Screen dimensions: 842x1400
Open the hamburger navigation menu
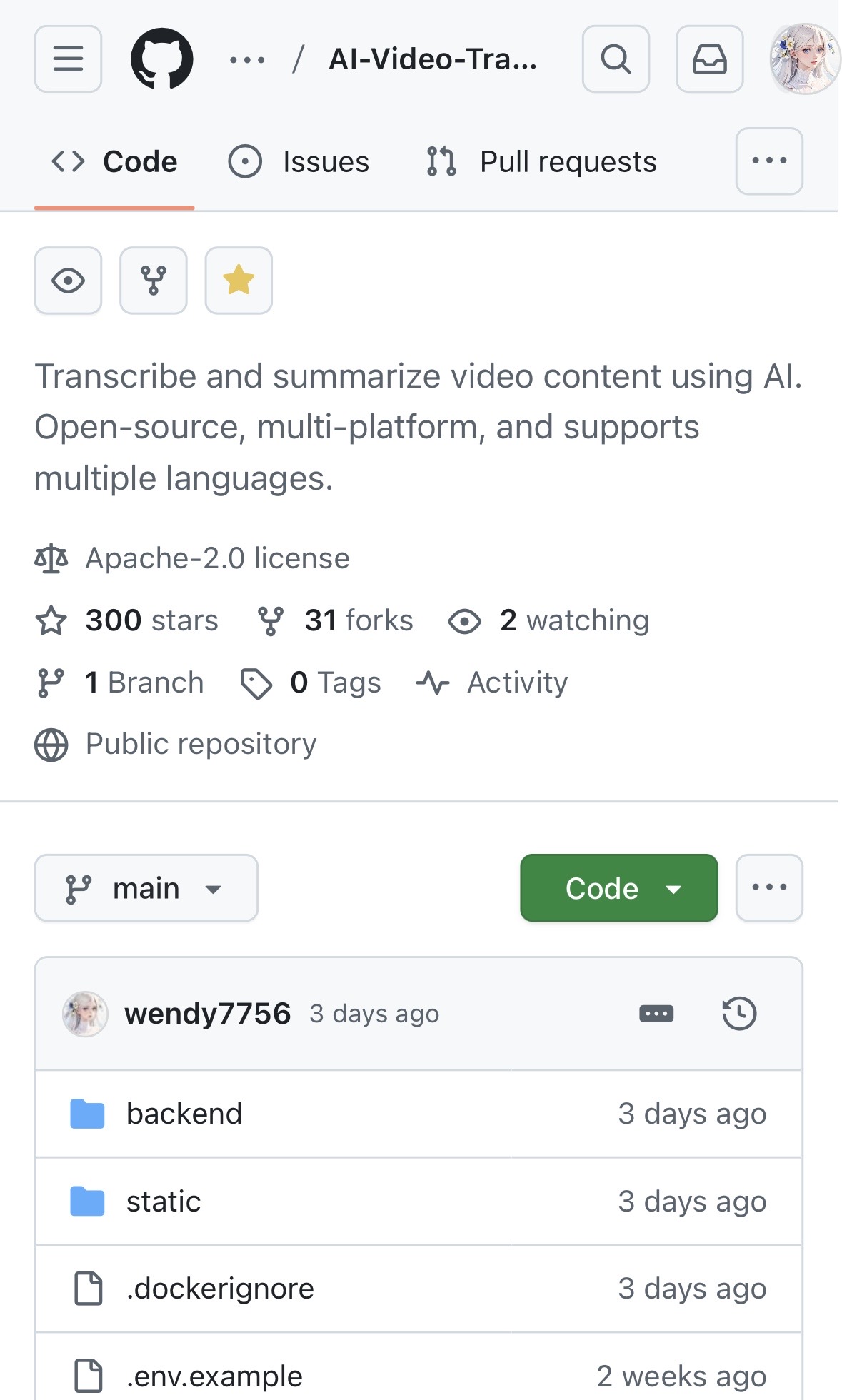(x=68, y=59)
